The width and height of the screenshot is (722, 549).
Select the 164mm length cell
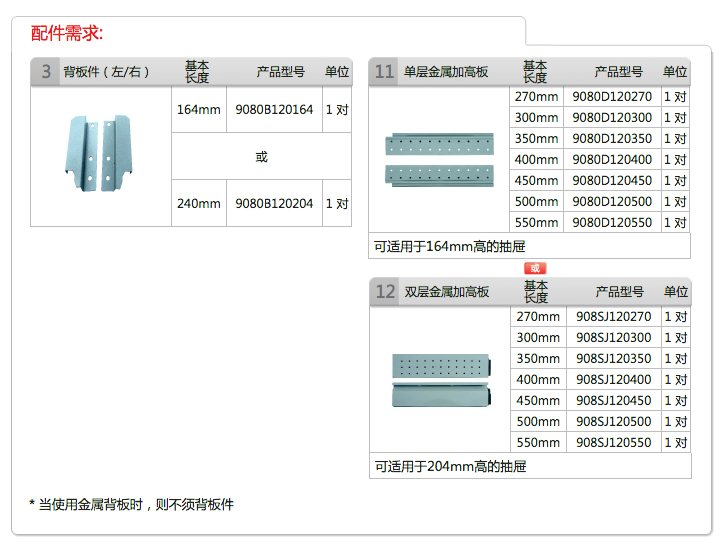[198, 110]
